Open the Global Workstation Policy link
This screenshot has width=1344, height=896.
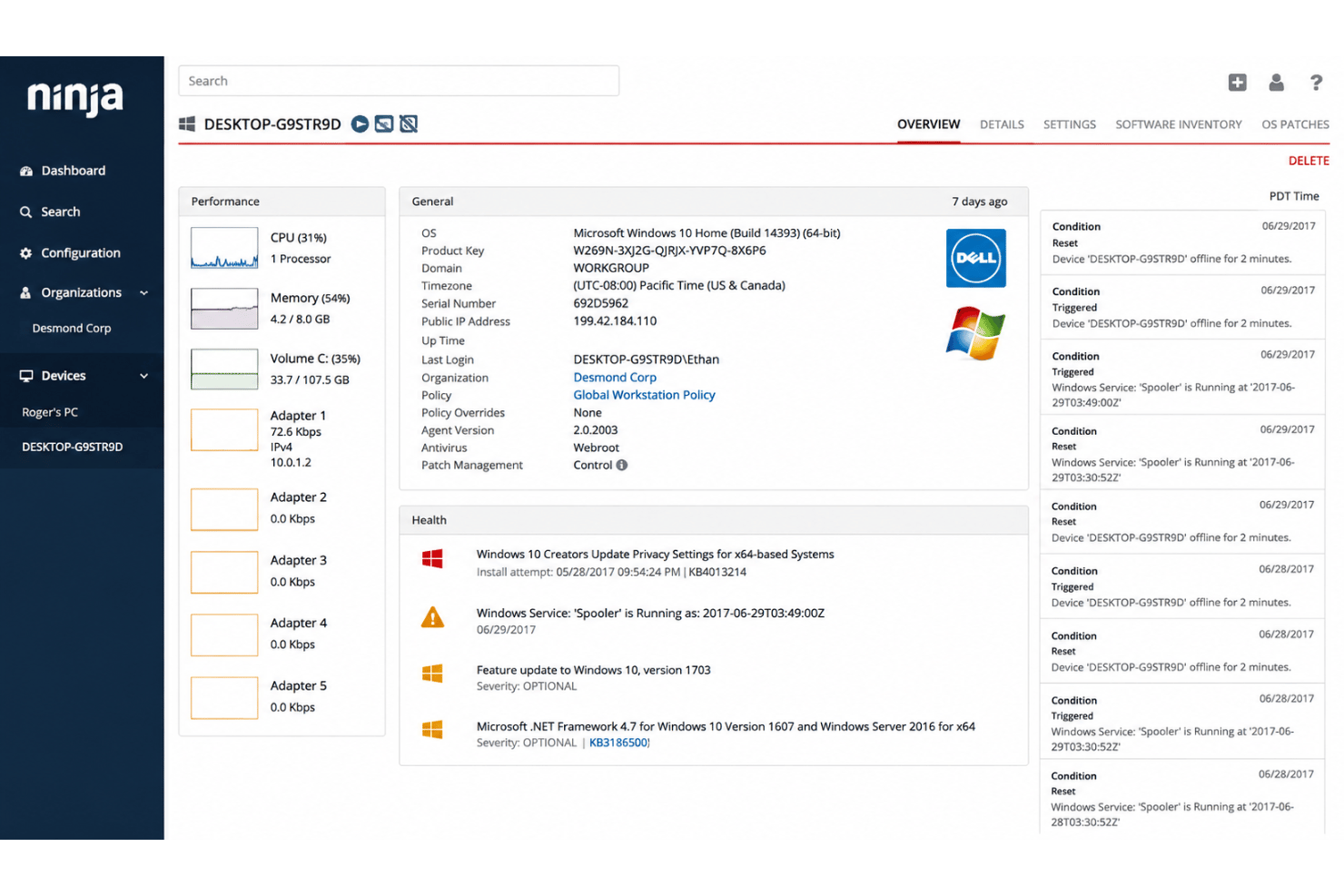click(x=644, y=395)
